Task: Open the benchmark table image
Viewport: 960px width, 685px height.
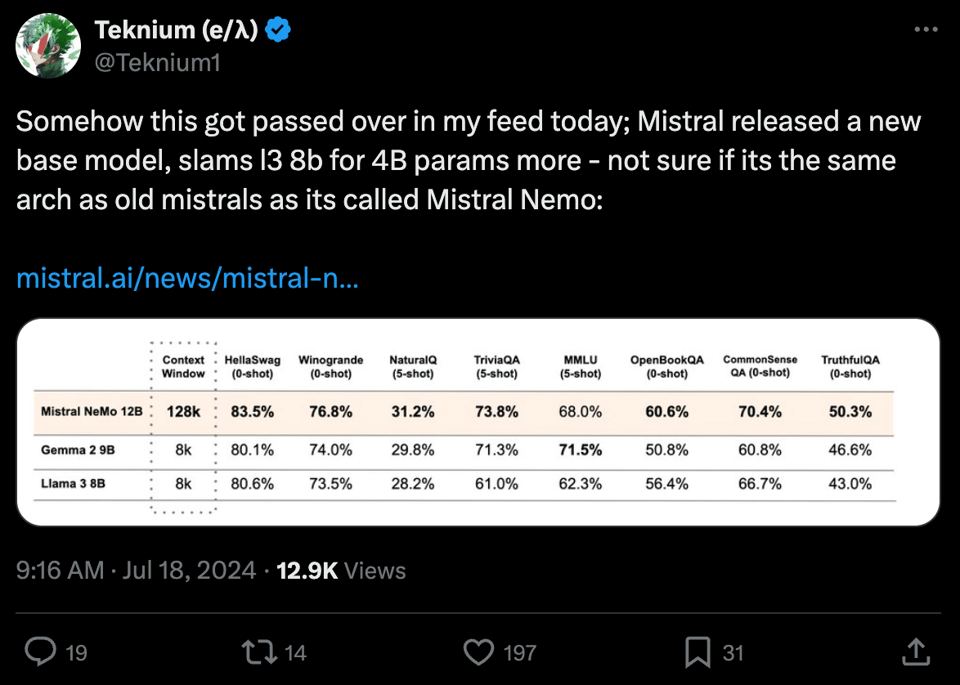Action: tap(478, 421)
